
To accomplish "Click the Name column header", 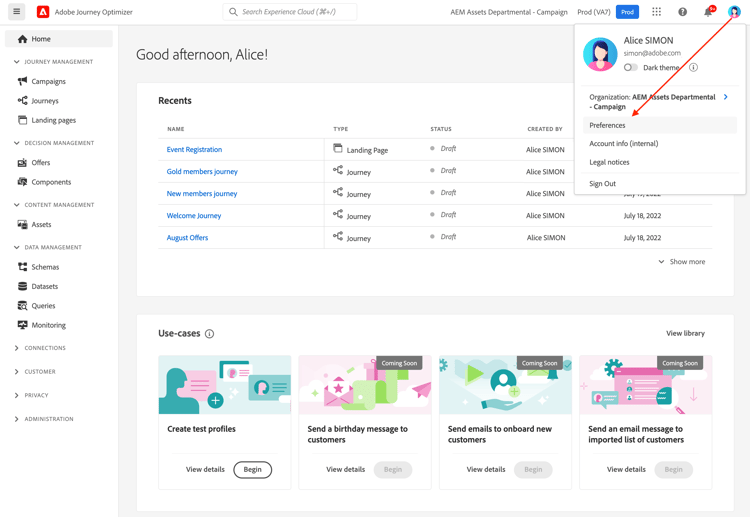I will click(x=176, y=129).
